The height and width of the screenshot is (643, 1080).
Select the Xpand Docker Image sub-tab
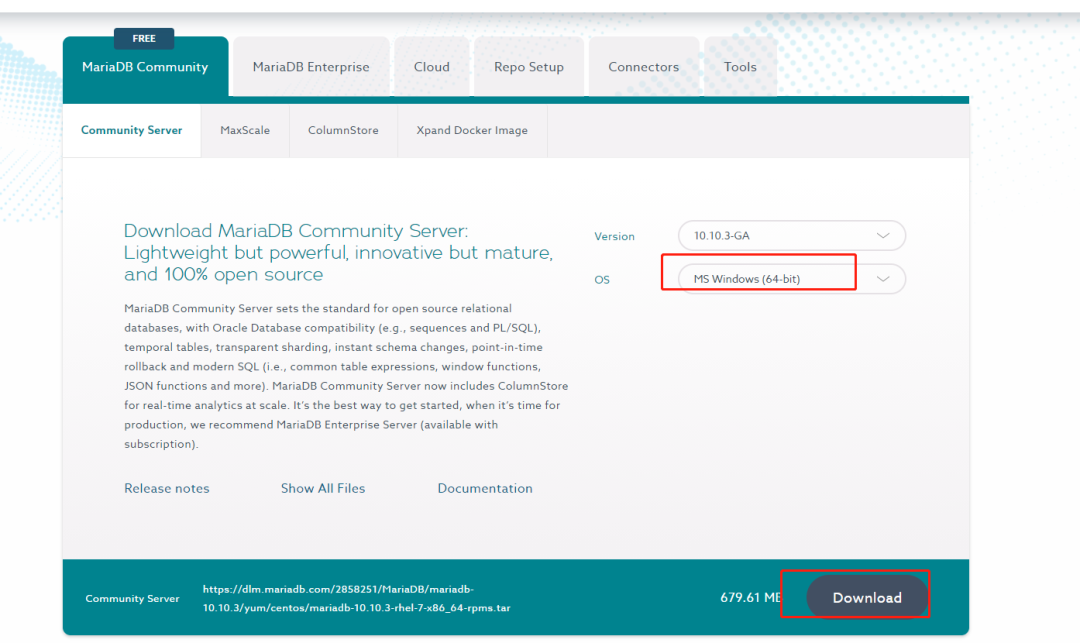[472, 130]
